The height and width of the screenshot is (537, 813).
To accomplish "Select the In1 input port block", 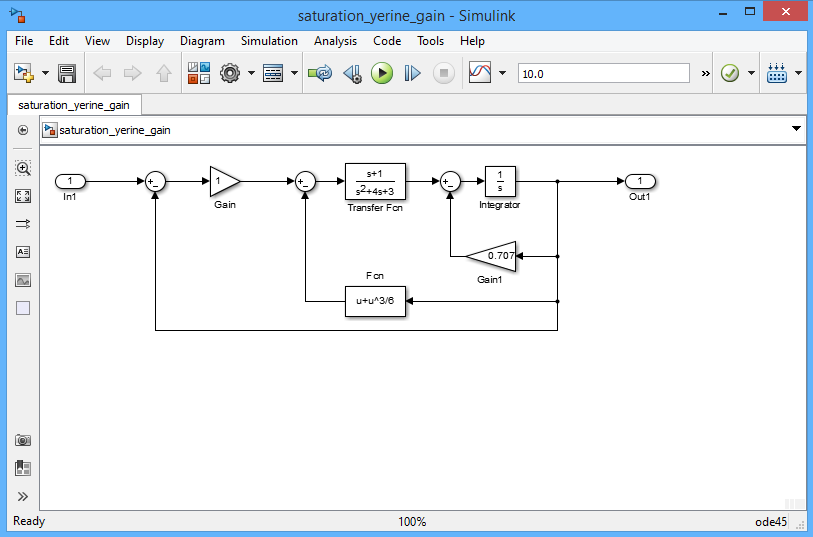I will [70, 181].
